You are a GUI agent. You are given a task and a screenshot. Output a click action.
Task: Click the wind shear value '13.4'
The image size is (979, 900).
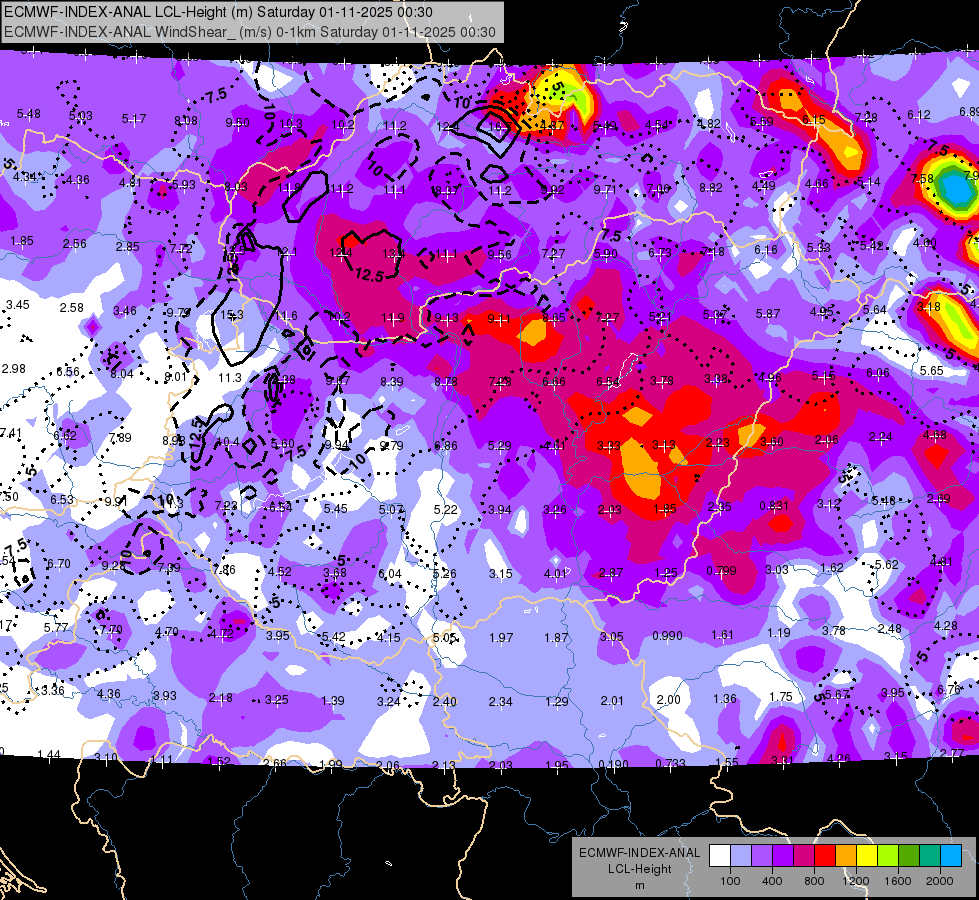(393, 253)
